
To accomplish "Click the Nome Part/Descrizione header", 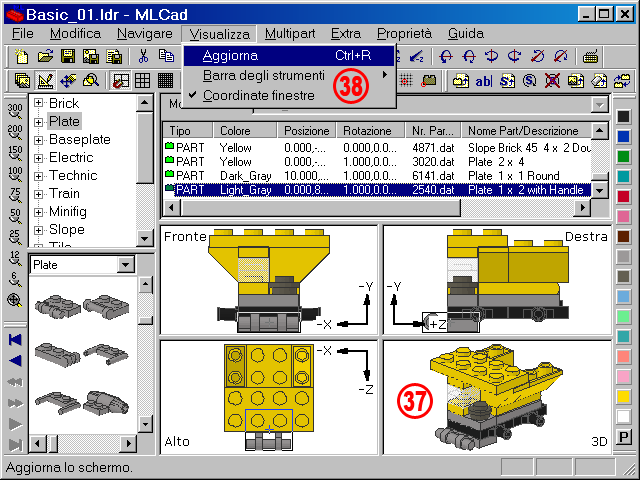I will click(526, 131).
